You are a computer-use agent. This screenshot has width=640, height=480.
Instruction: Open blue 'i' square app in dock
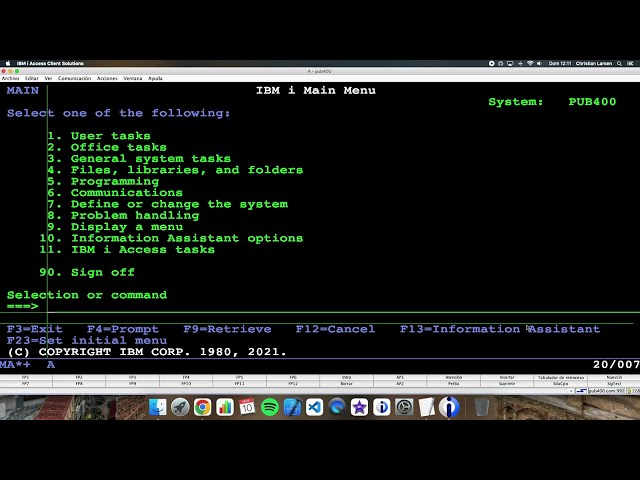(382, 407)
